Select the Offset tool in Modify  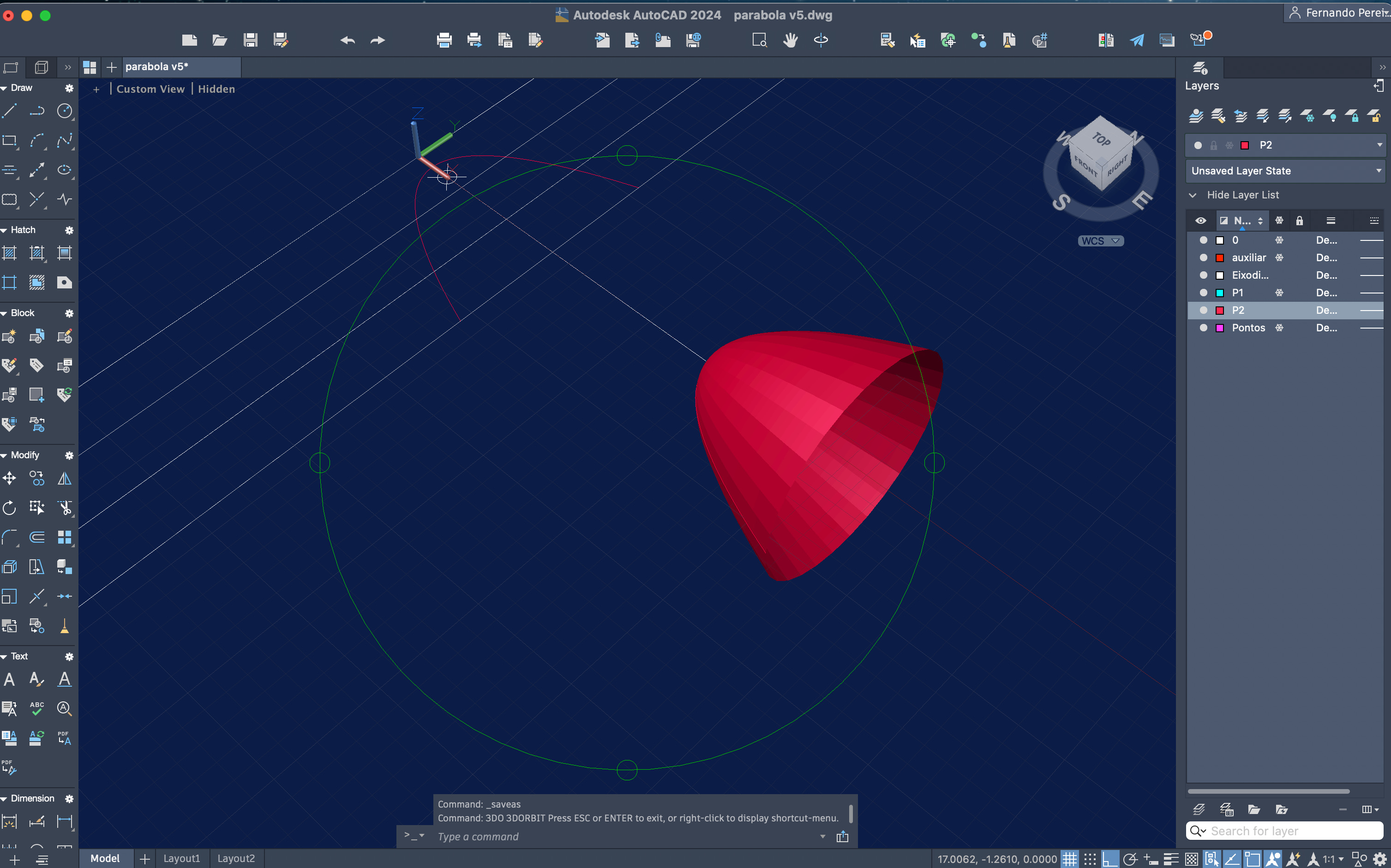(37, 537)
